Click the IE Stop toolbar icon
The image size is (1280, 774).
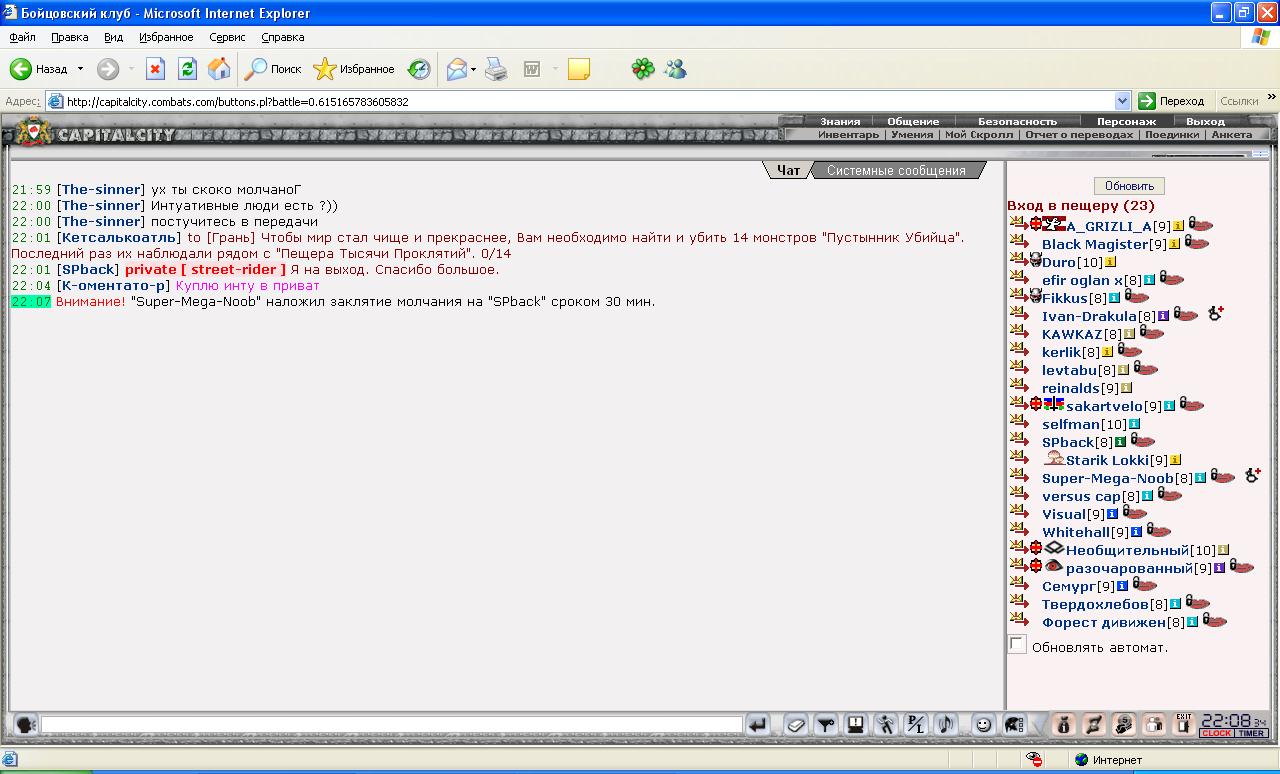[155, 69]
